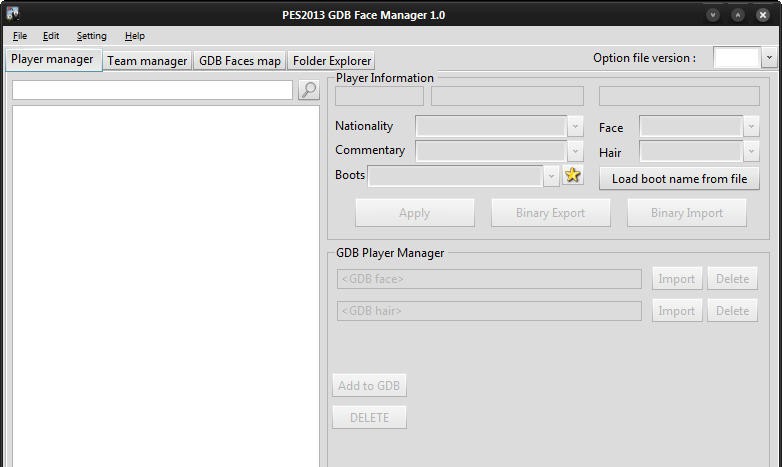Image resolution: width=782 pixels, height=467 pixels.
Task: Focus the player search input field
Action: tap(152, 90)
